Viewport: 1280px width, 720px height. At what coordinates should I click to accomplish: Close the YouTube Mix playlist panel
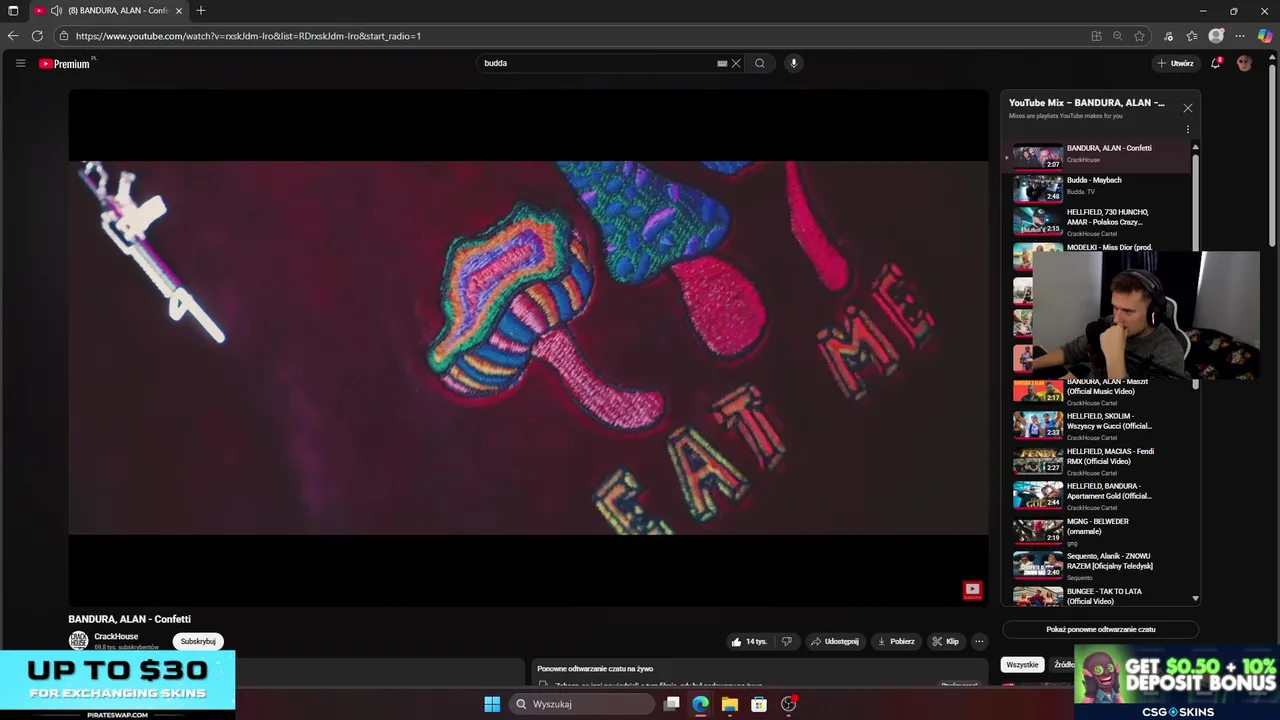pos(1188,108)
